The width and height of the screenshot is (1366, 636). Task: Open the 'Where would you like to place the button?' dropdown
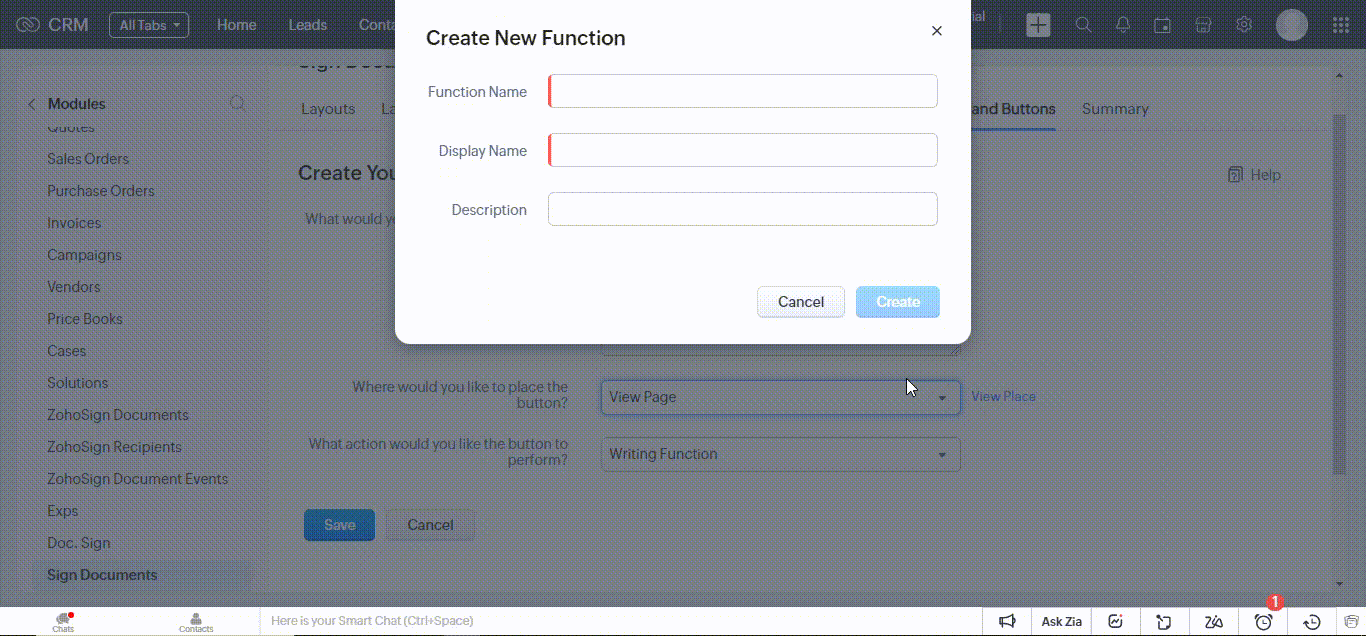[x=780, y=397]
